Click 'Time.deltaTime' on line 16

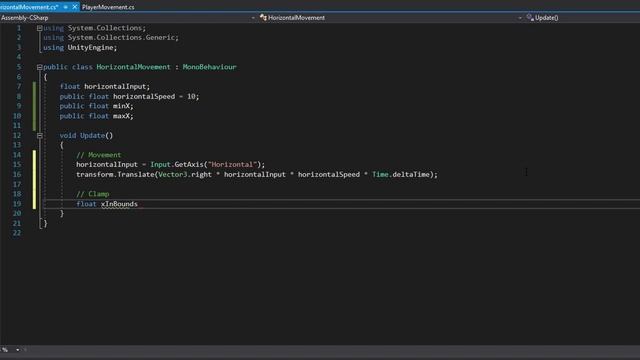[400, 175]
